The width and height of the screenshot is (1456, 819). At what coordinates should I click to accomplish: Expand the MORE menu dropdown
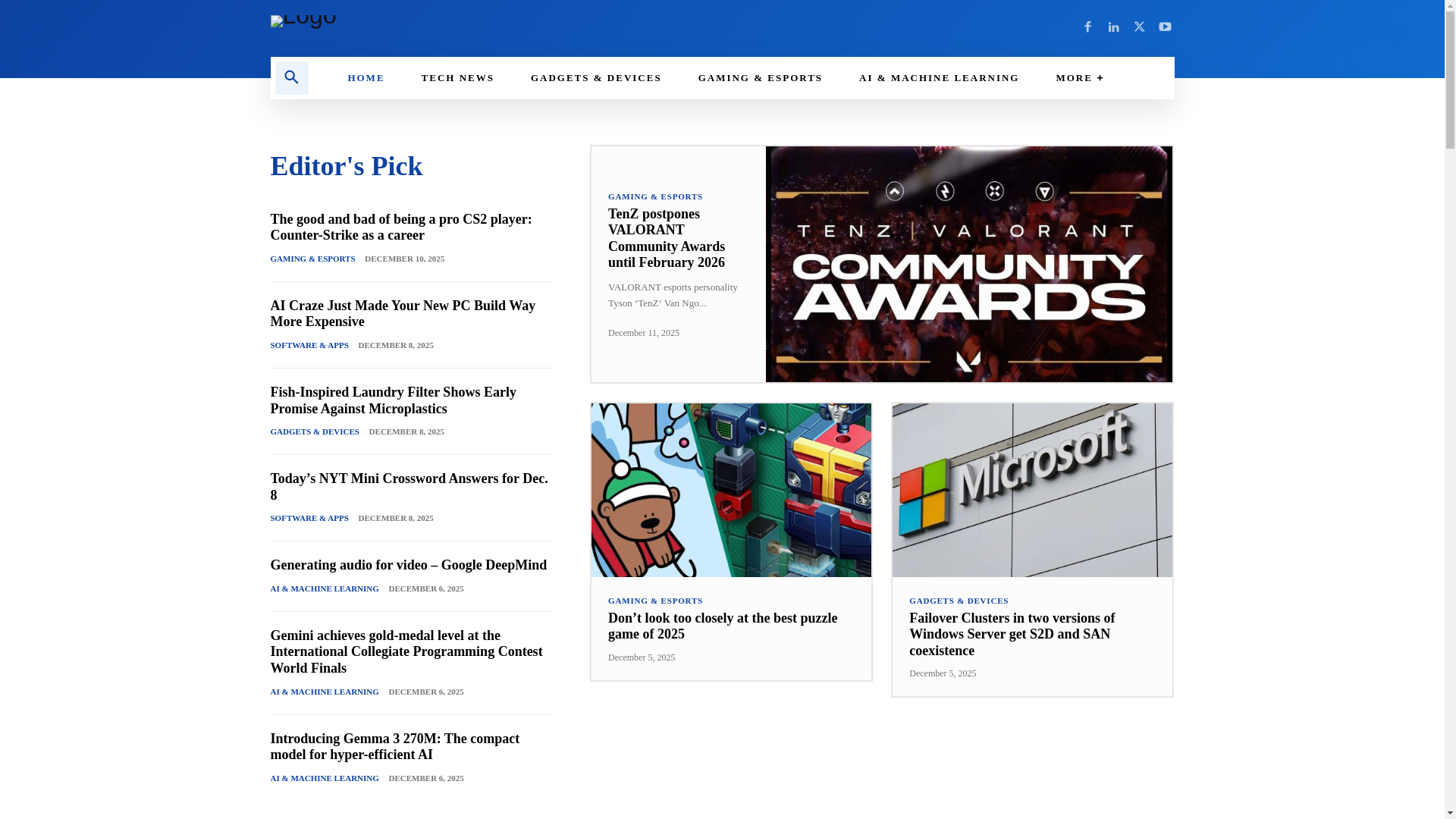pyautogui.click(x=1079, y=78)
